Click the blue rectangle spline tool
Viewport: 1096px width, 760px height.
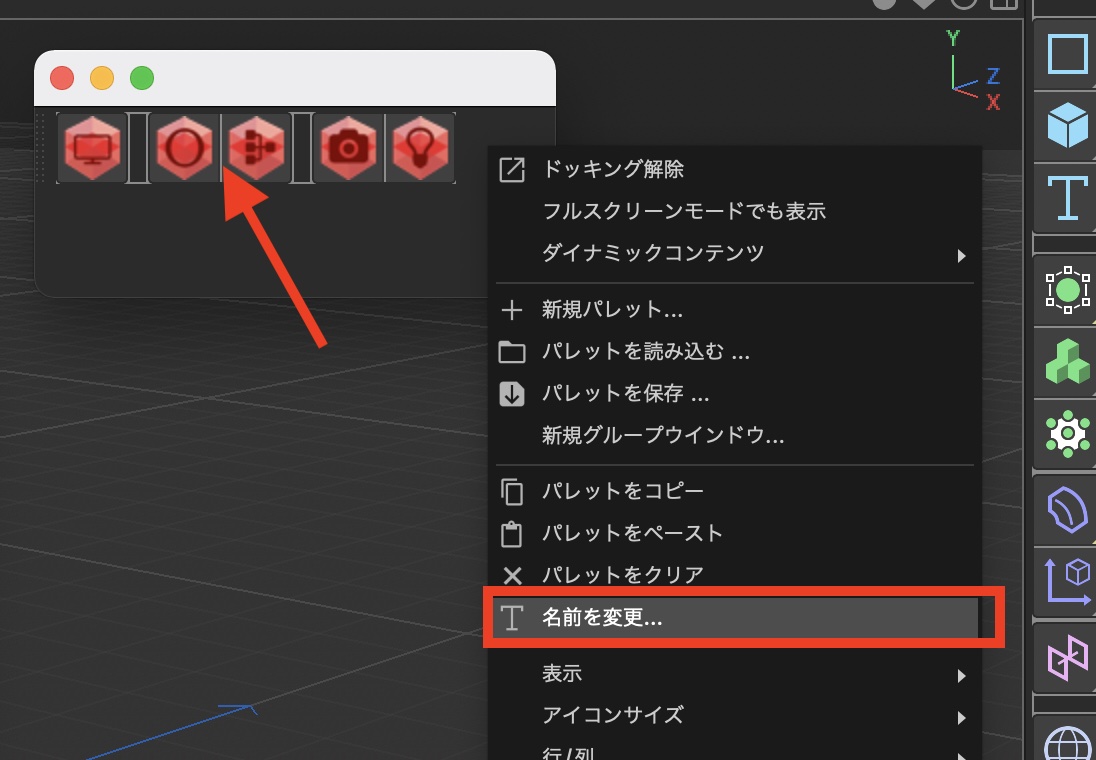point(1067,54)
